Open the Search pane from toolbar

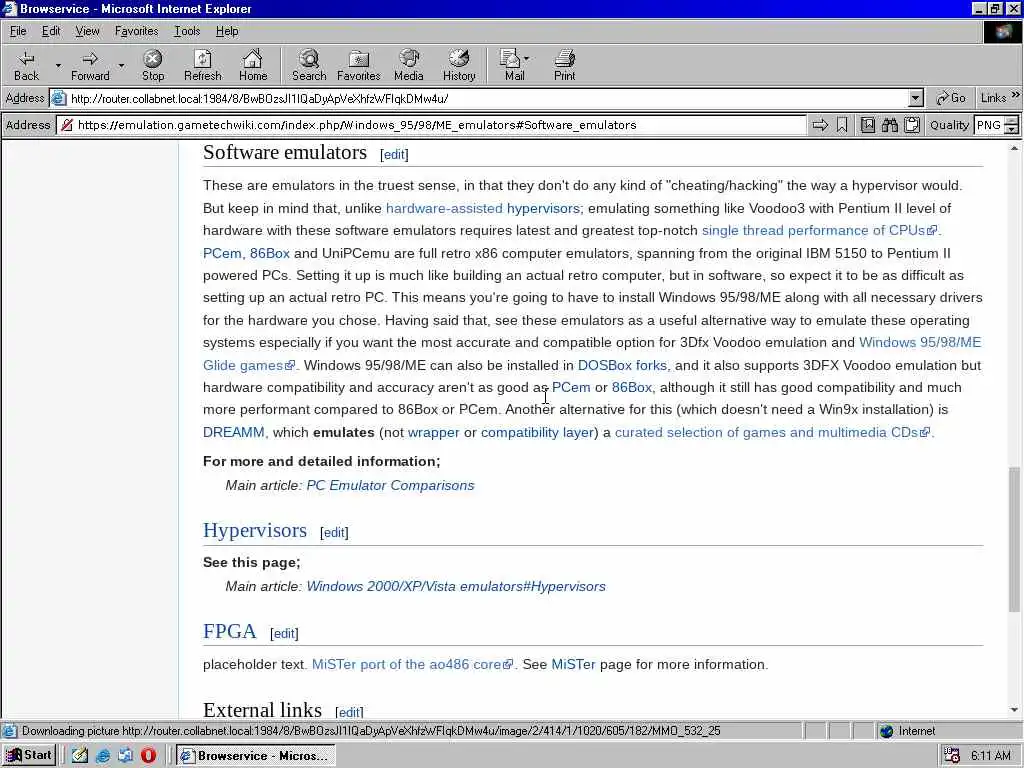pyautogui.click(x=309, y=65)
